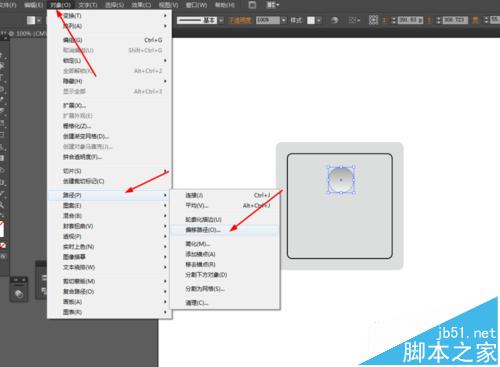
Task: Click the fill color swatch in control bar
Action: pos(31,20)
